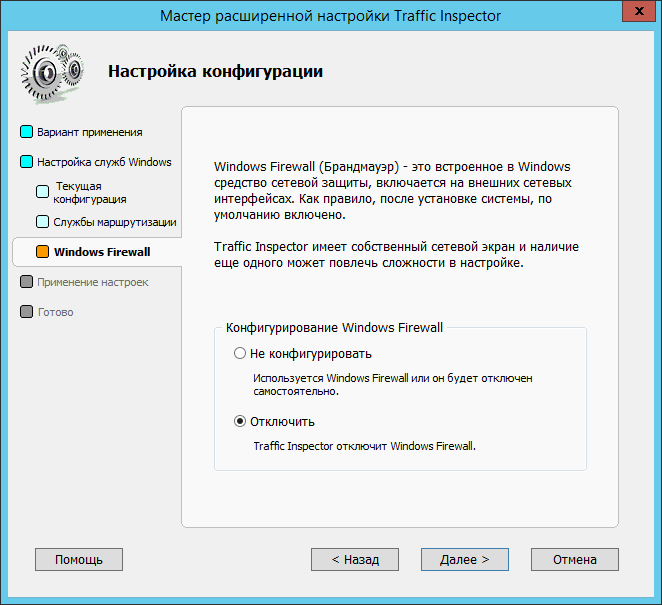662x605 pixels.
Task: Close the Traffic Inspector wizard window
Action: (639, 11)
